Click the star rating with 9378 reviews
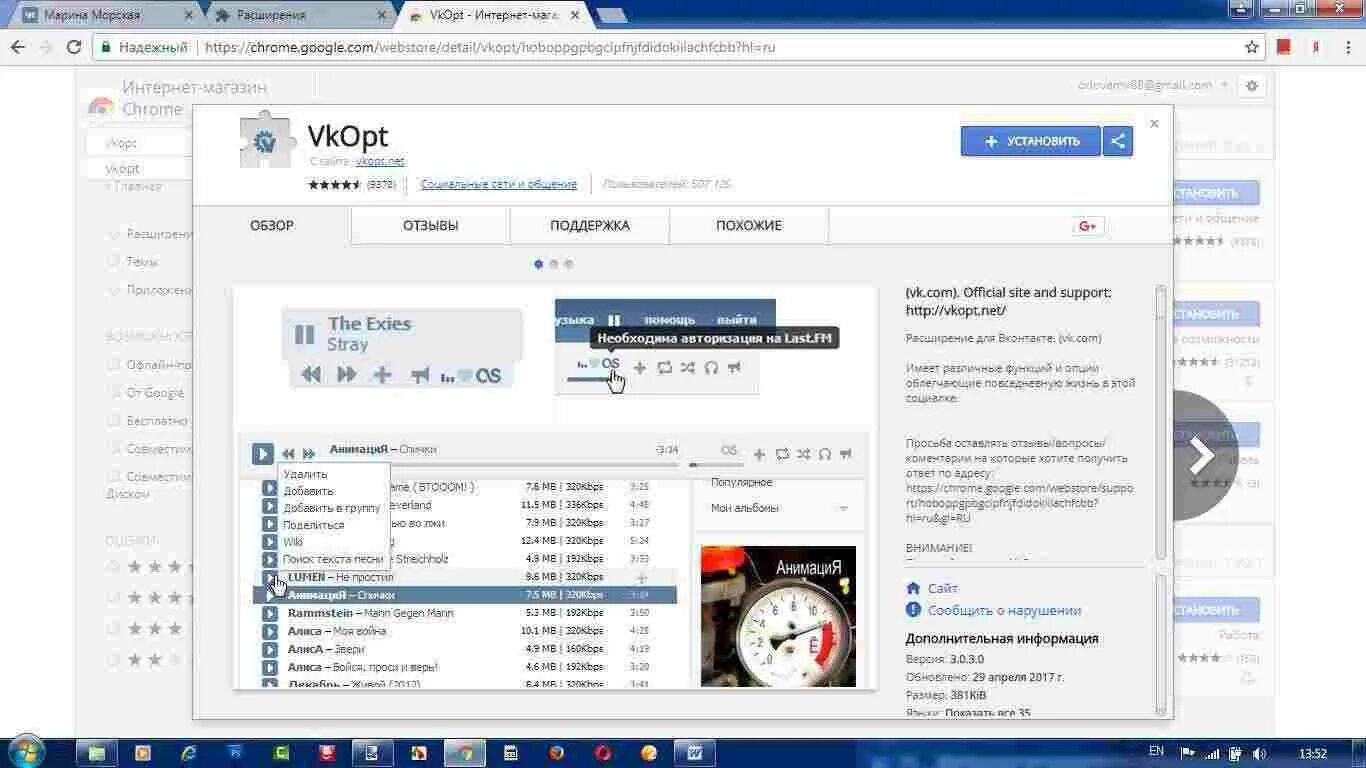Screen dimensions: 1366x768 point(352,184)
